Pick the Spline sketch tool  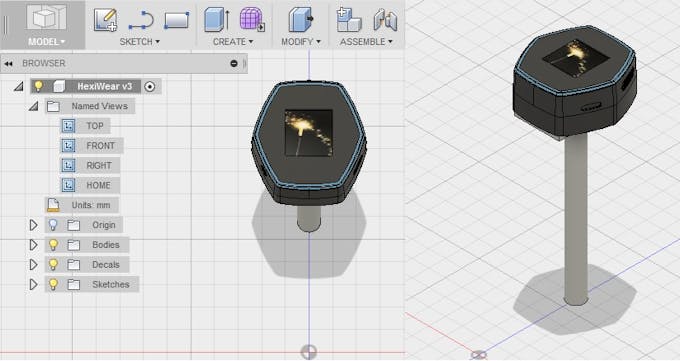141,20
